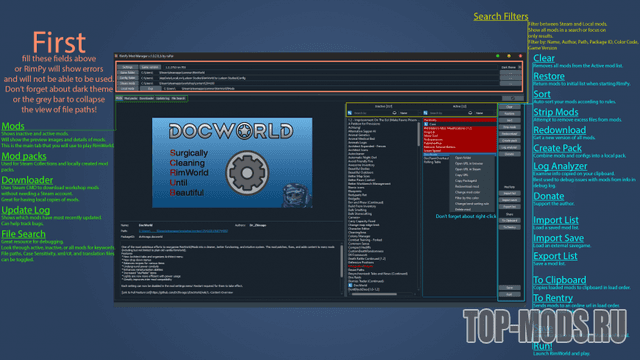Switch to the File Search tab
The height and width of the screenshot is (360, 640).
click(x=178, y=98)
